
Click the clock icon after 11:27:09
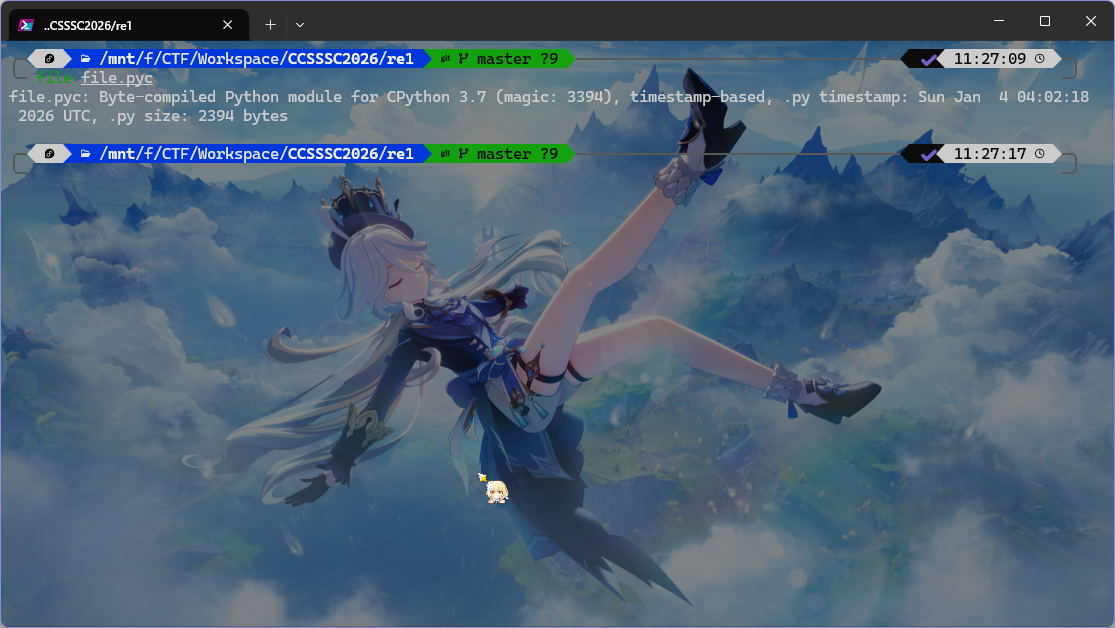(x=1040, y=59)
